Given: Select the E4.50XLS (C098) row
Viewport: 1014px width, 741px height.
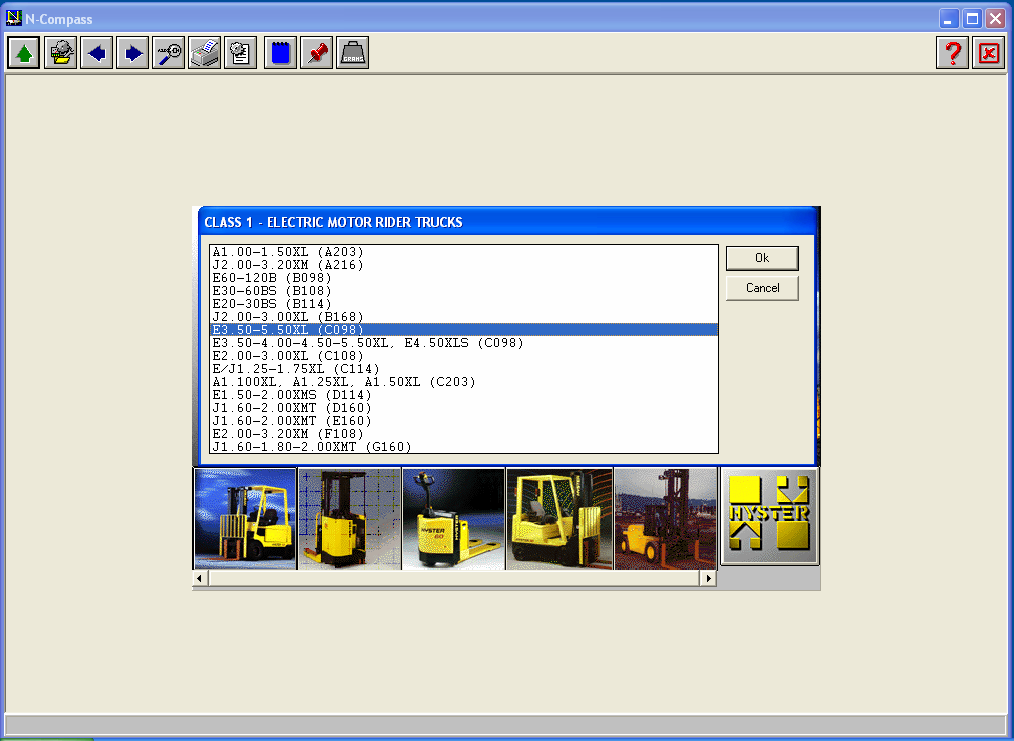Looking at the screenshot, I should point(464,343).
